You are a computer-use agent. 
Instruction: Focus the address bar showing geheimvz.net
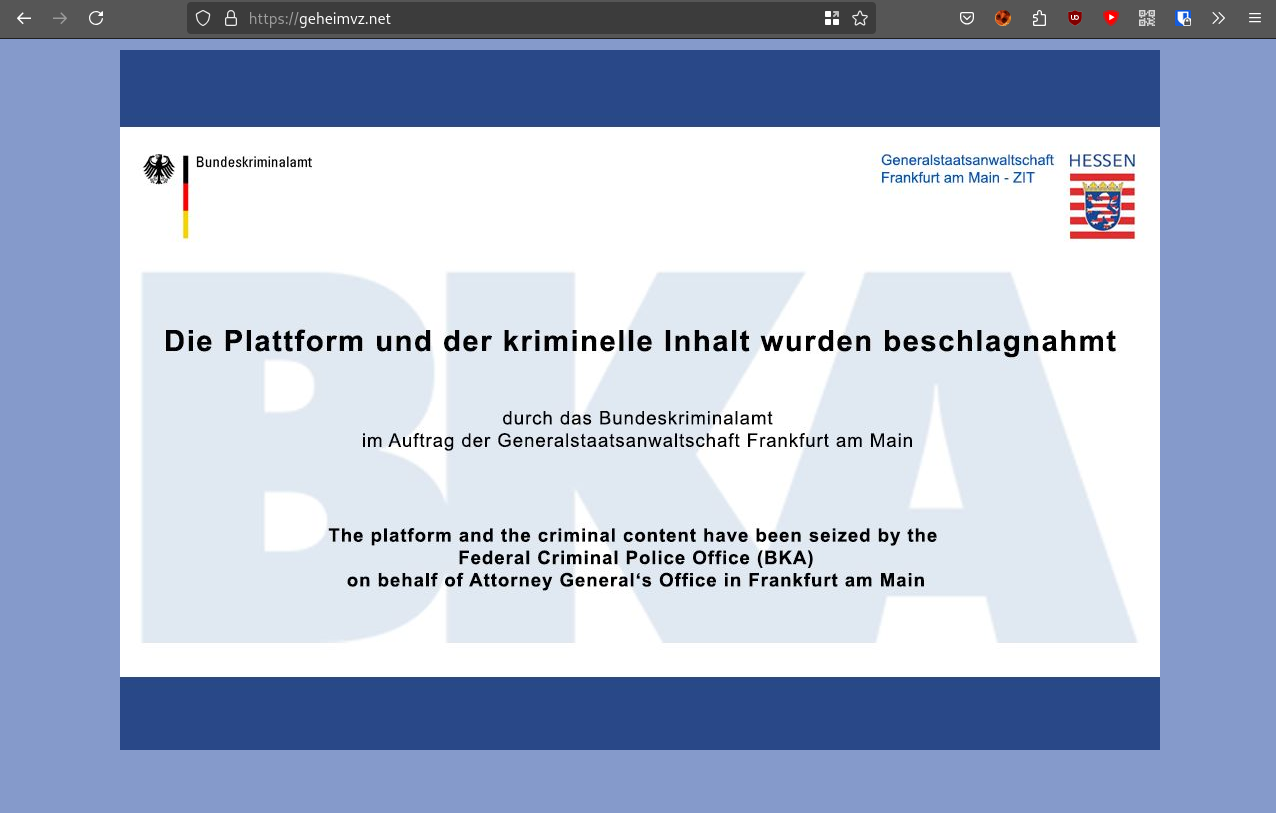coord(530,18)
